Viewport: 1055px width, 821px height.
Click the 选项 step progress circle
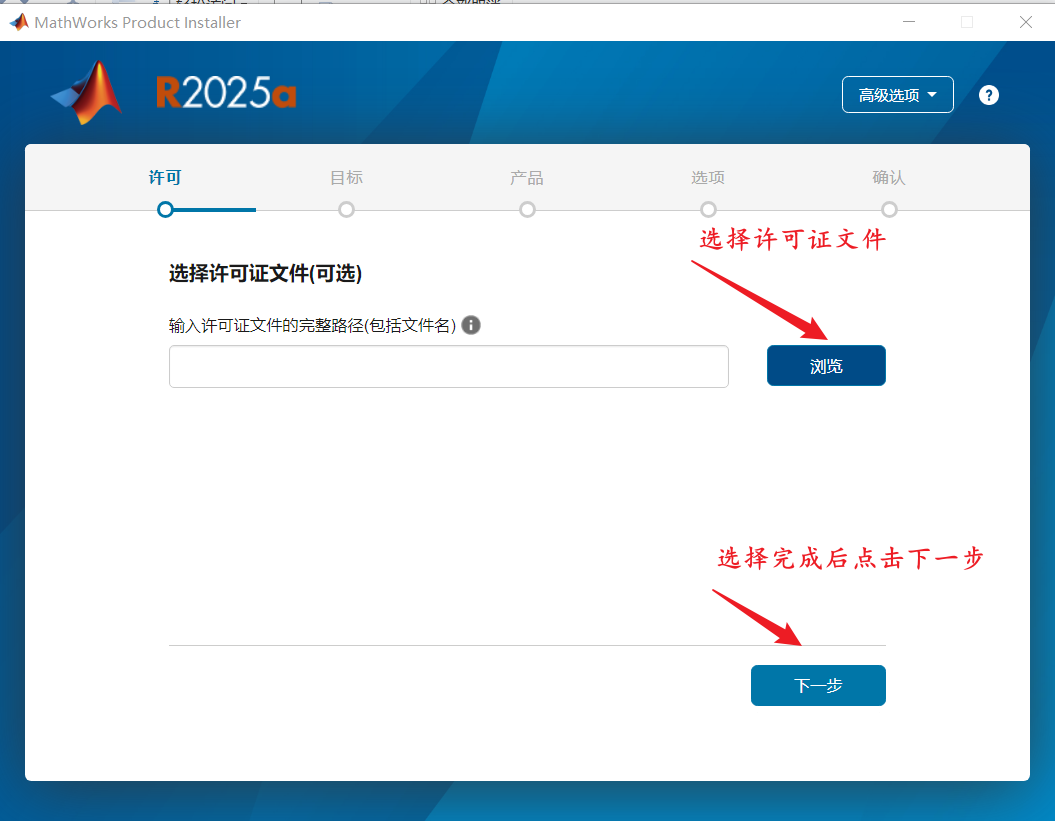pos(708,209)
